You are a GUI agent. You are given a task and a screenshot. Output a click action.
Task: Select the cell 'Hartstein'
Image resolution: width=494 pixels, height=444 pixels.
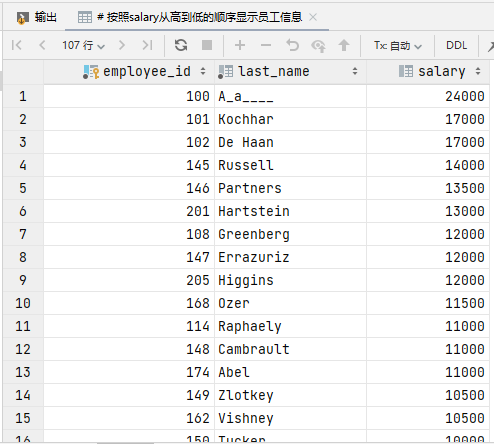tap(290, 211)
